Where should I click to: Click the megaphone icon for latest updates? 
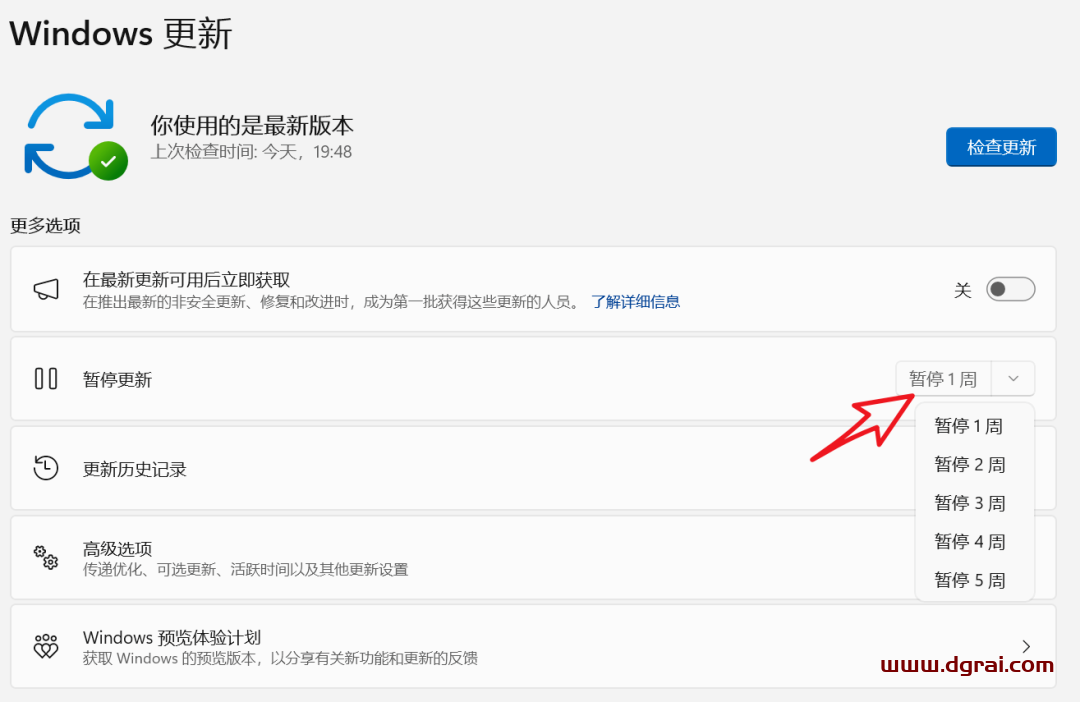[x=46, y=289]
